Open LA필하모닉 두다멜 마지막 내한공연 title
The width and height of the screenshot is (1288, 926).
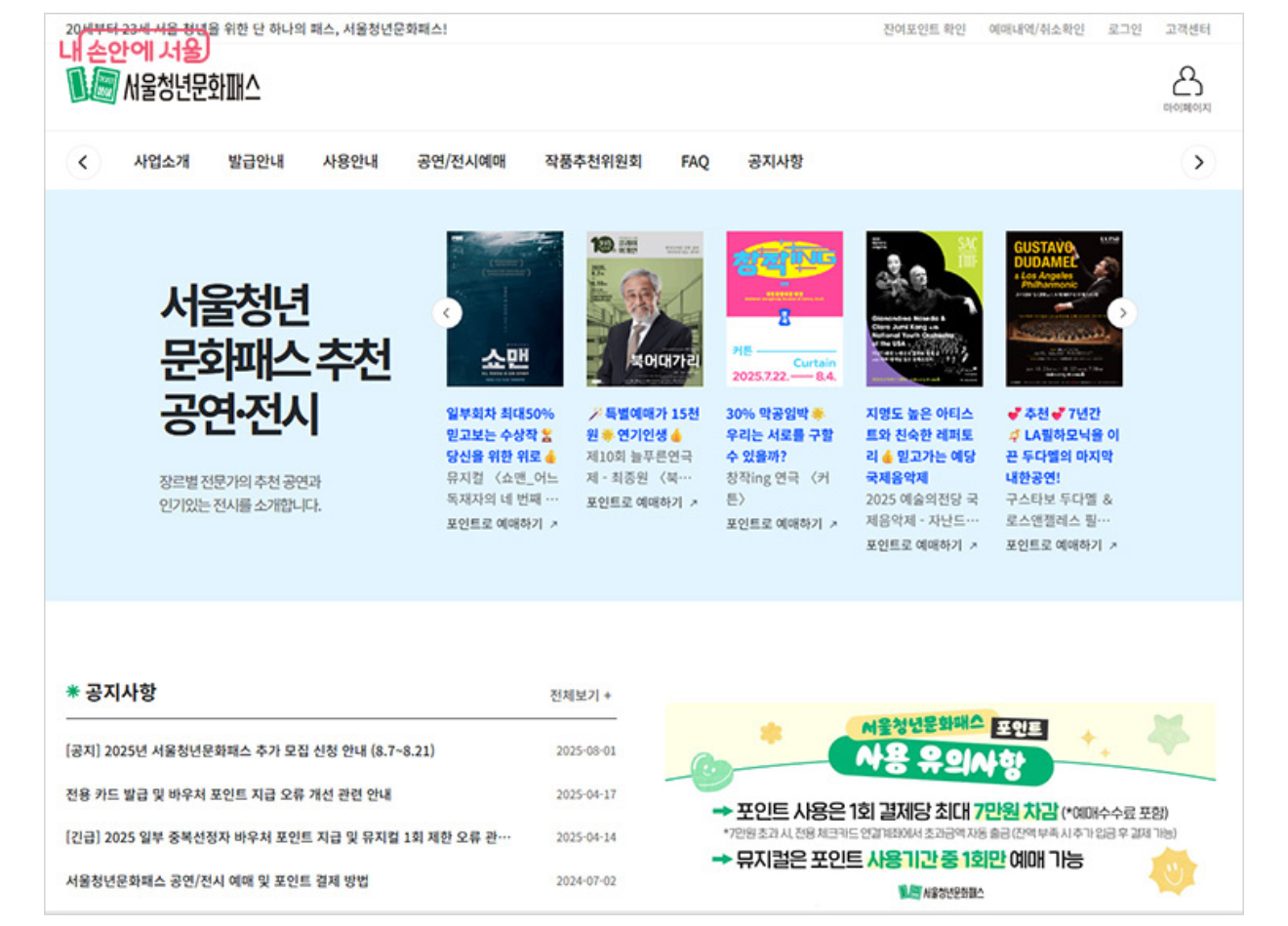(x=1063, y=446)
